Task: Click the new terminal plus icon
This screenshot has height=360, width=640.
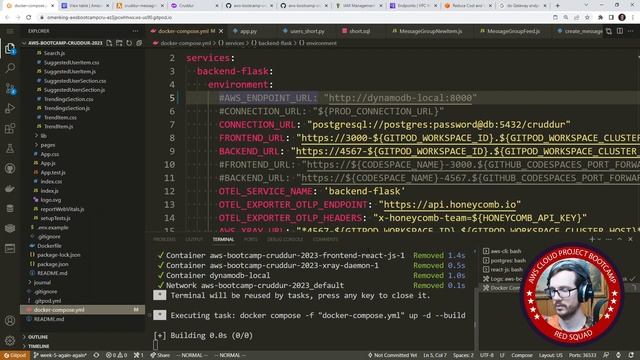Action: [x=592, y=239]
